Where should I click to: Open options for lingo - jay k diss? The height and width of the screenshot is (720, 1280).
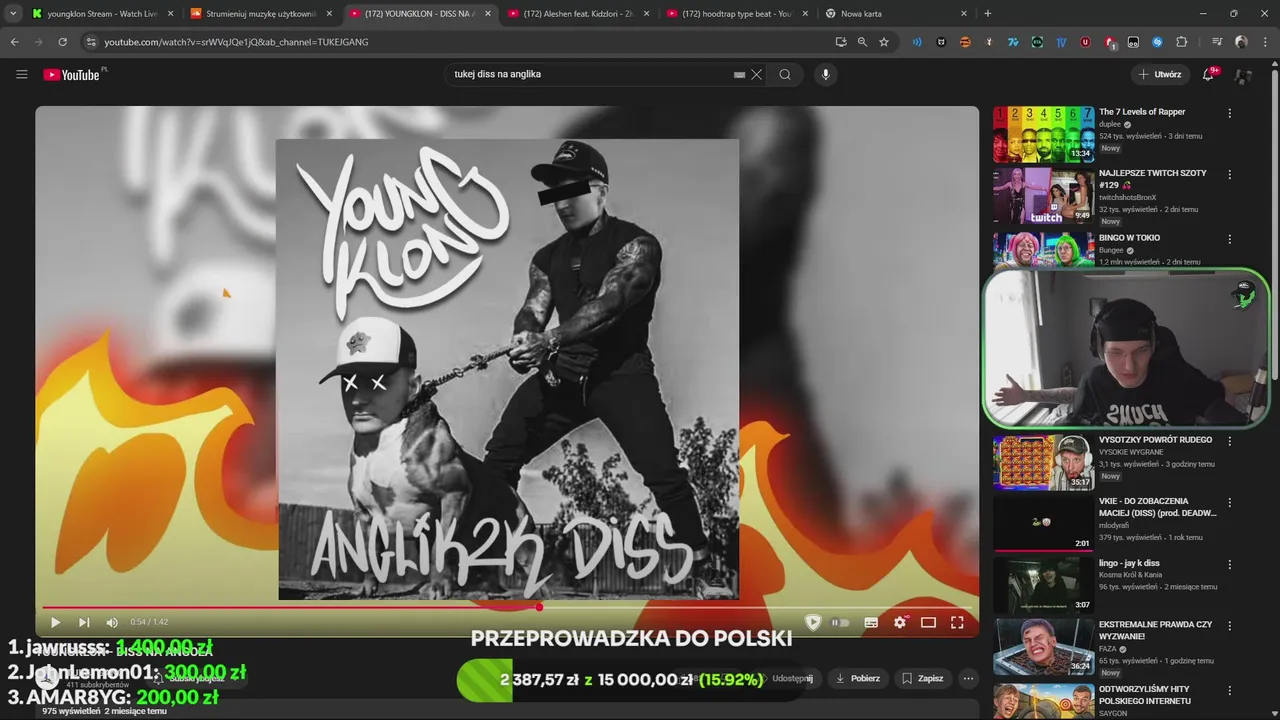(1230, 564)
